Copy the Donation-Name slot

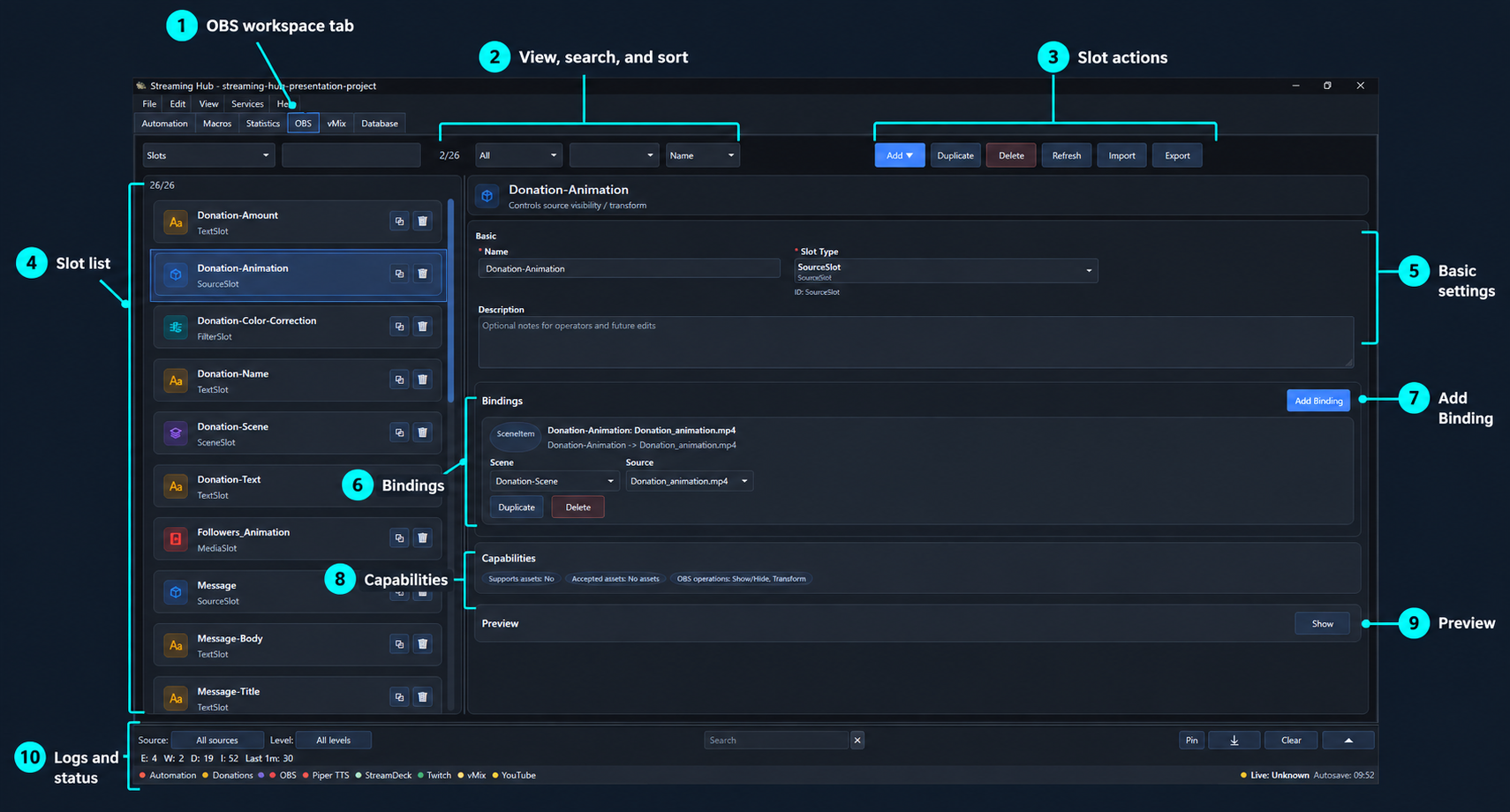399,380
